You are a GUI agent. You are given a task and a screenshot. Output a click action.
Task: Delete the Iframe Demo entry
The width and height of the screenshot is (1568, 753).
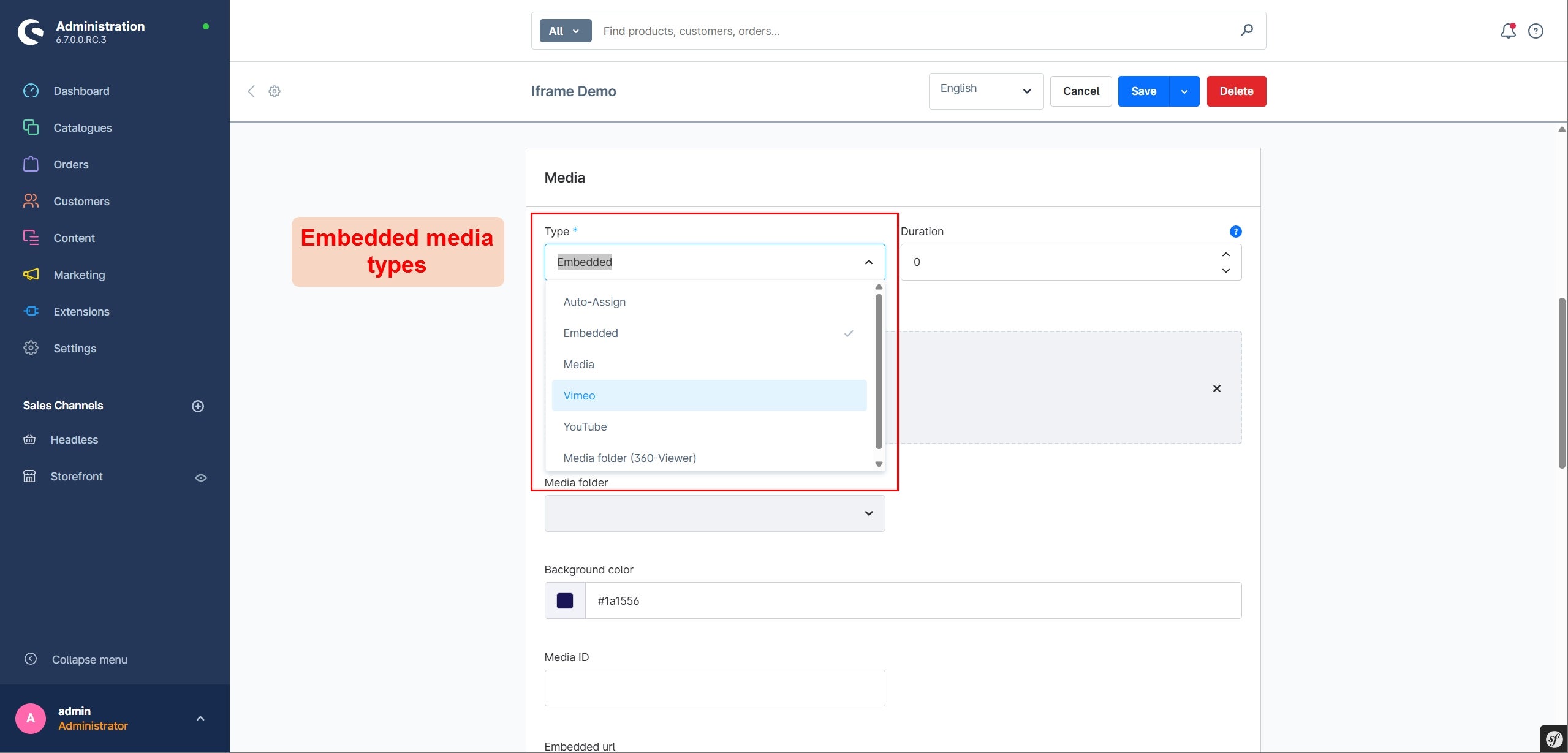(1237, 91)
